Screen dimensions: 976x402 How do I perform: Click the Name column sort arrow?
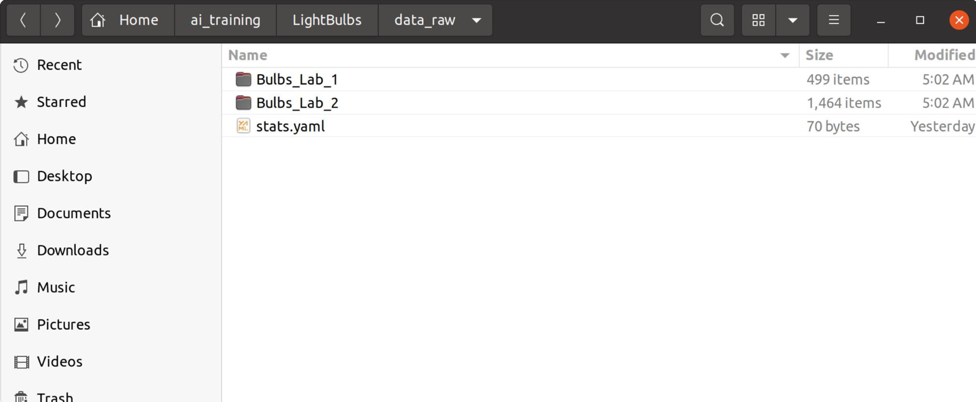tap(785, 56)
